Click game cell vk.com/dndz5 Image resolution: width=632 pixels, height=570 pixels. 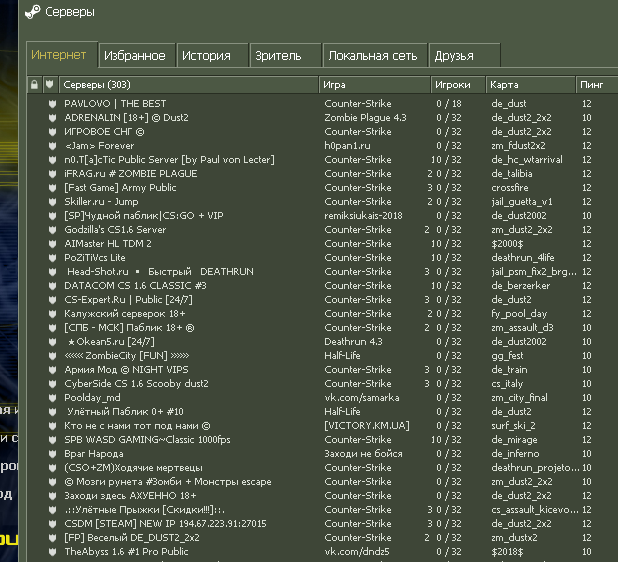click(x=357, y=551)
